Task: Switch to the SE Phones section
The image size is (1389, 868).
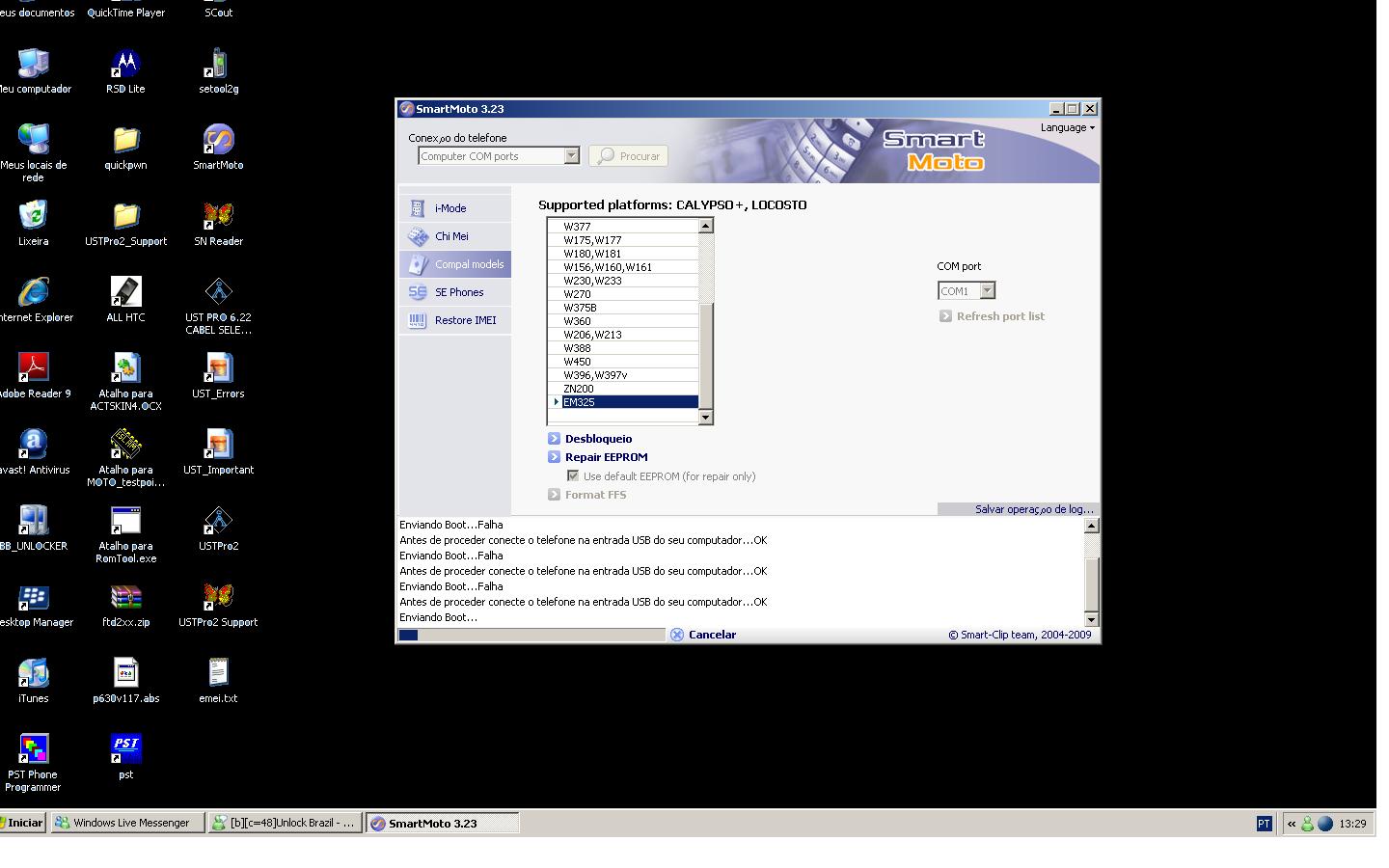Action: click(x=454, y=292)
